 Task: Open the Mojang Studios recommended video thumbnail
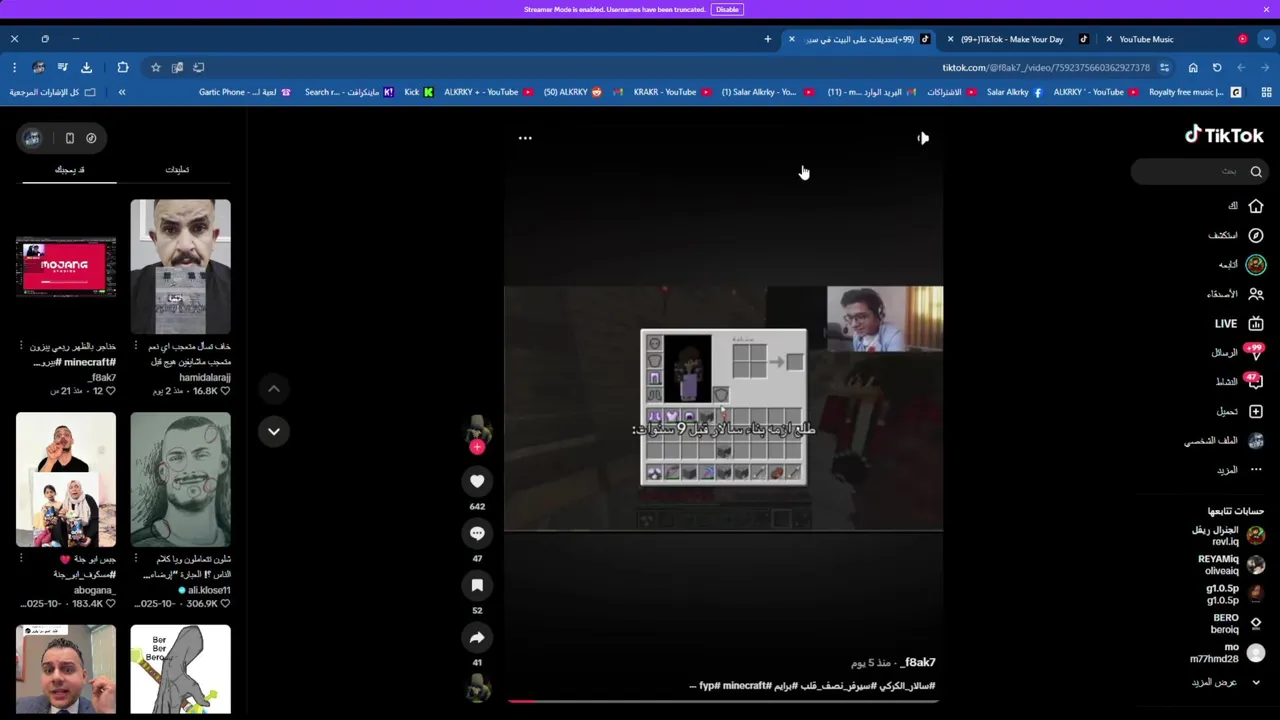(x=66, y=267)
